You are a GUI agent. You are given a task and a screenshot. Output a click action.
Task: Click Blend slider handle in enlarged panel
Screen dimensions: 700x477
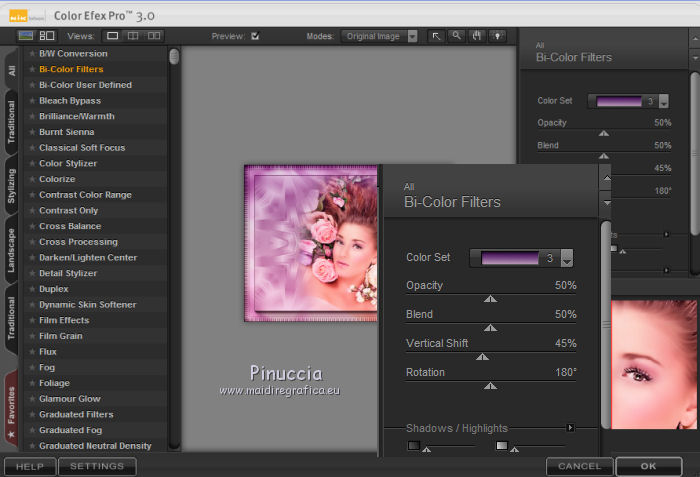(490, 328)
